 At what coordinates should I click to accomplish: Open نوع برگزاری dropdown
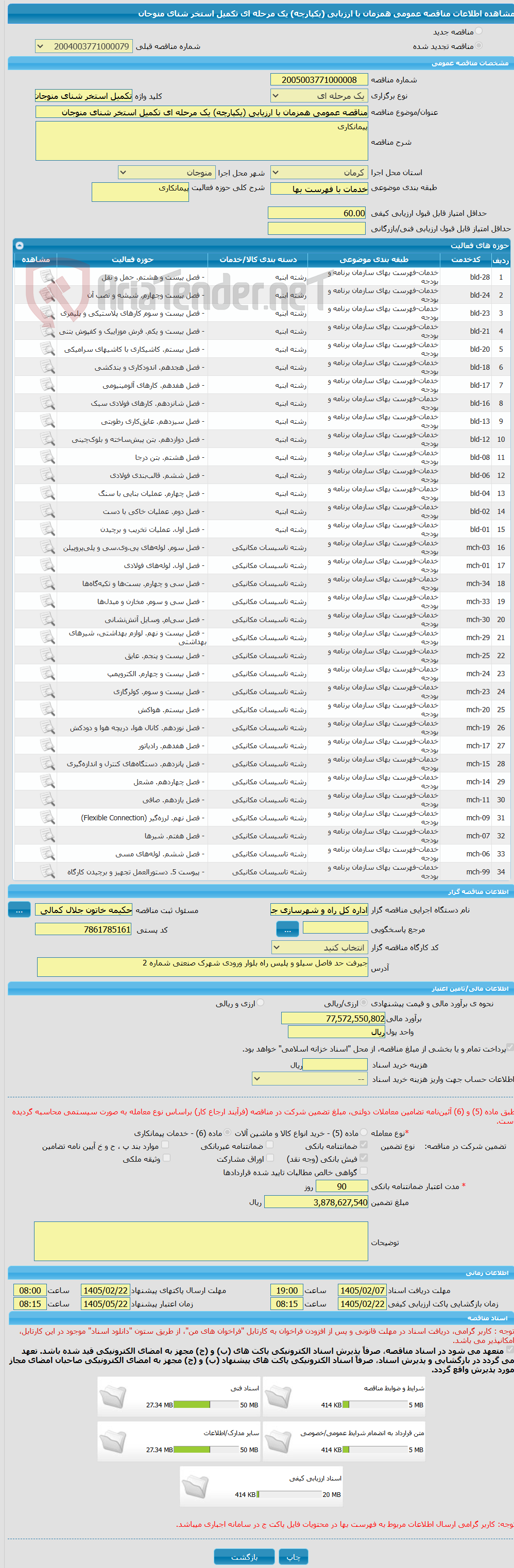click(319, 96)
